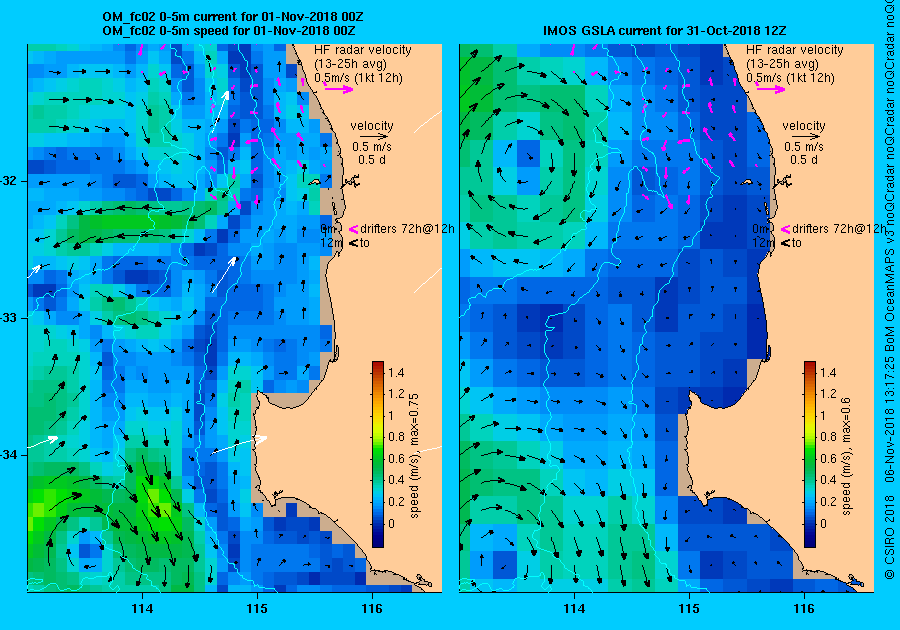Click 'HF radar velocity' label in right map

pos(795,50)
